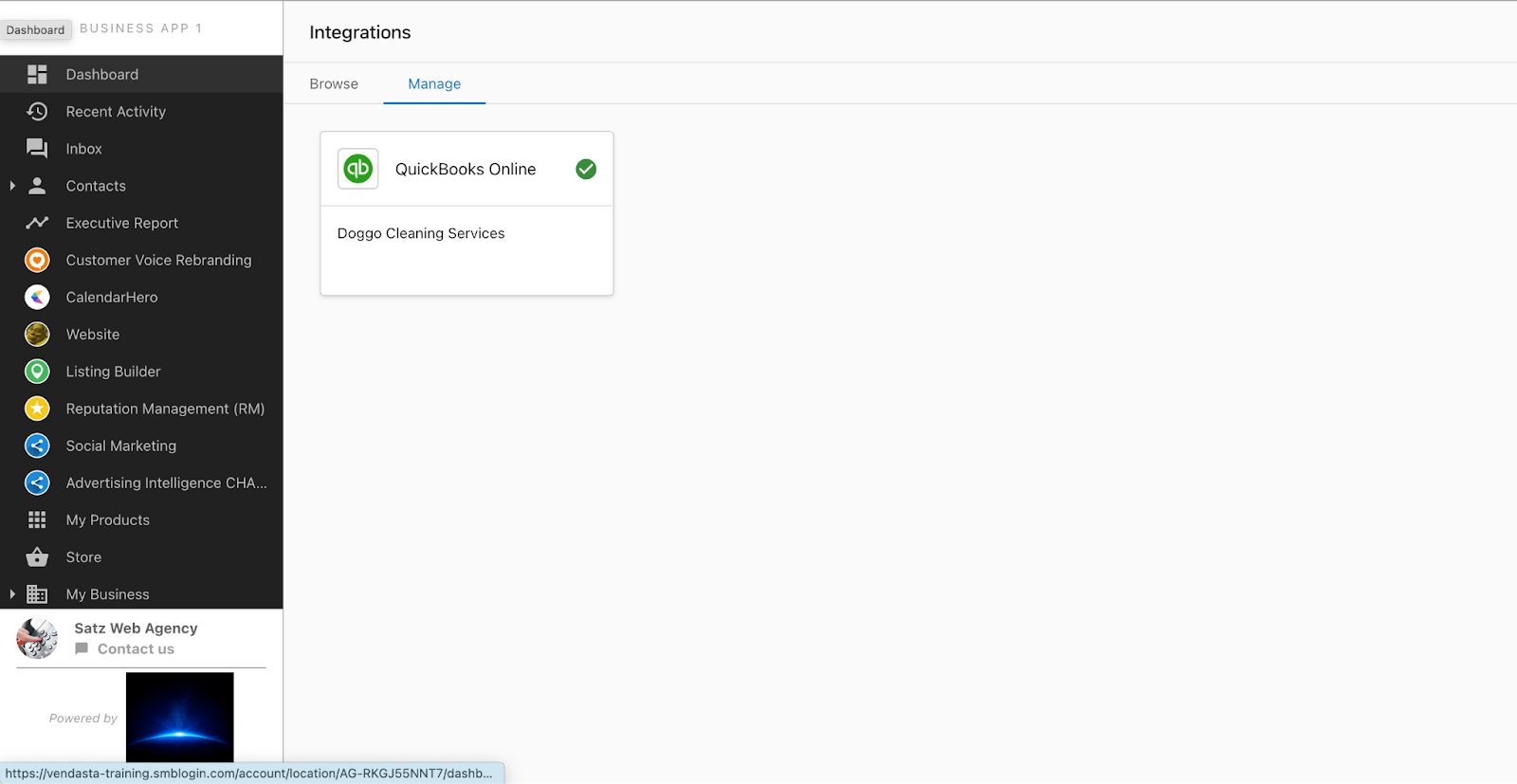Open Customer Voice Rebranding product
Screen dimensions: 1517x784
click(x=141, y=260)
